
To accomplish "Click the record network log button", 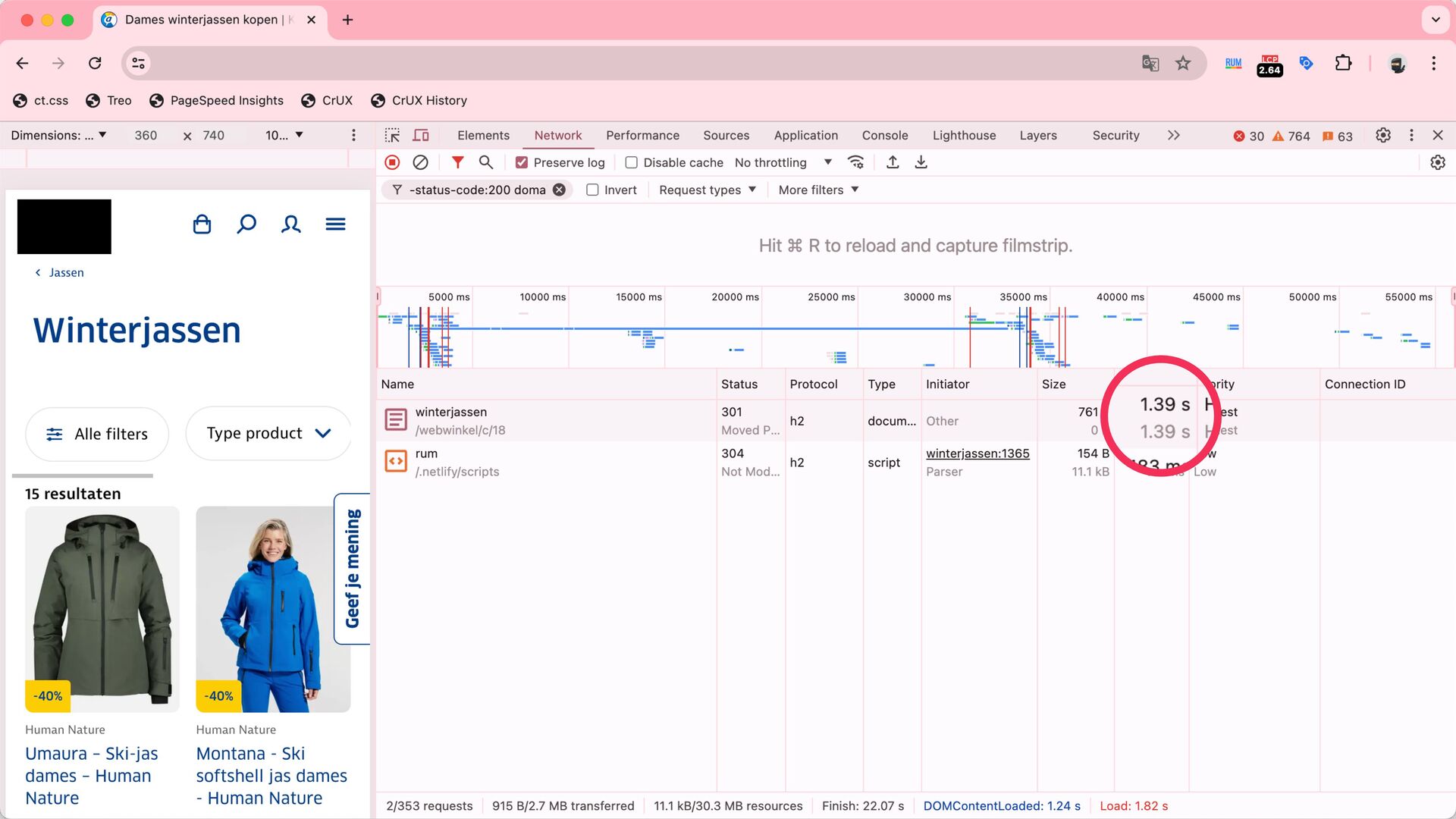I will [x=392, y=162].
